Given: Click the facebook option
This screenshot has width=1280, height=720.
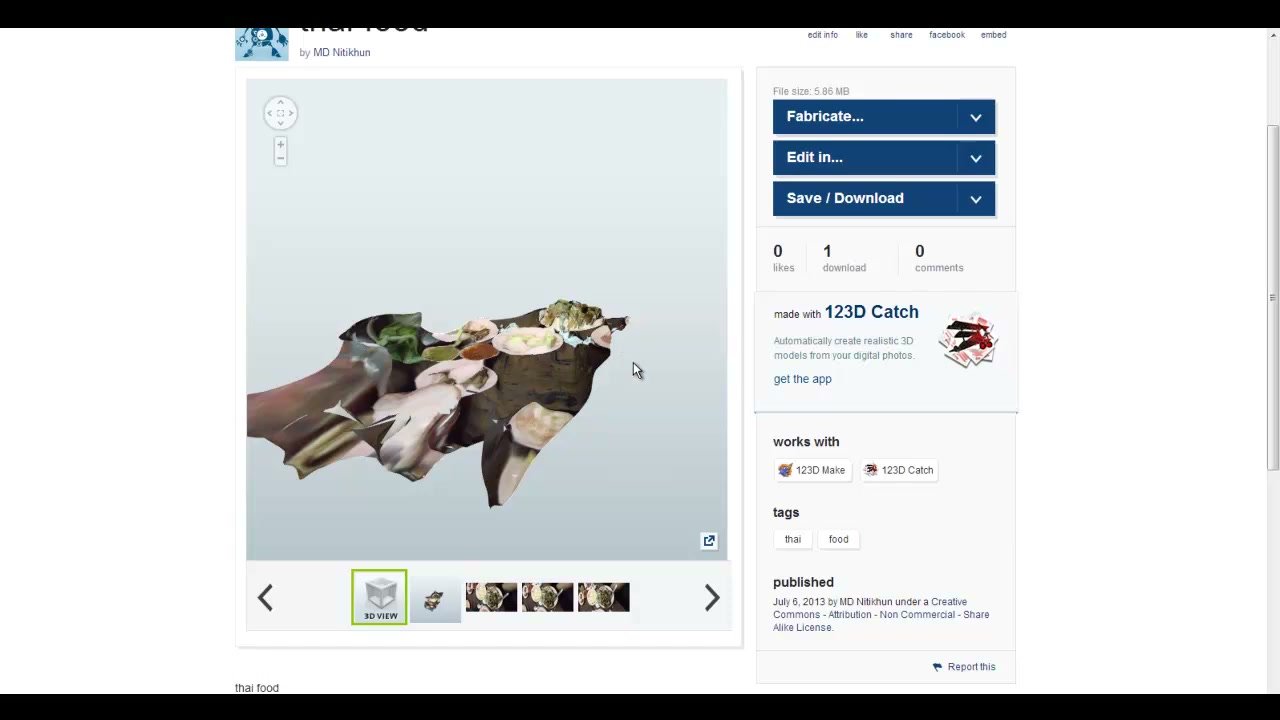Looking at the screenshot, I should [x=947, y=35].
